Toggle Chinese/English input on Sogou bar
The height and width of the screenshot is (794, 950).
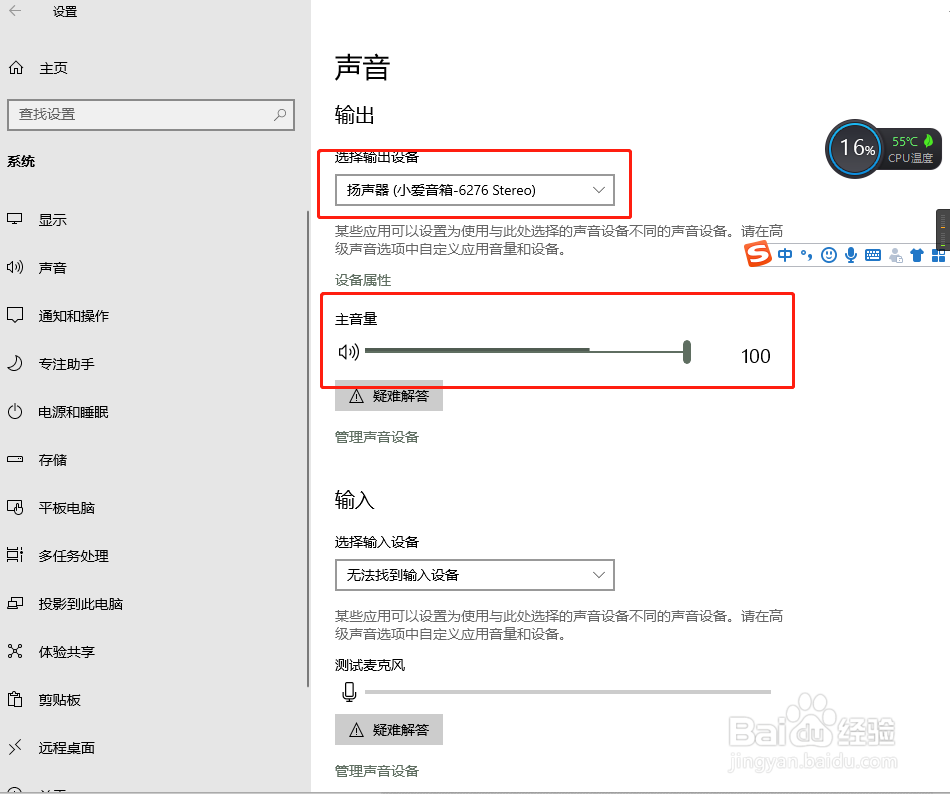click(x=785, y=254)
